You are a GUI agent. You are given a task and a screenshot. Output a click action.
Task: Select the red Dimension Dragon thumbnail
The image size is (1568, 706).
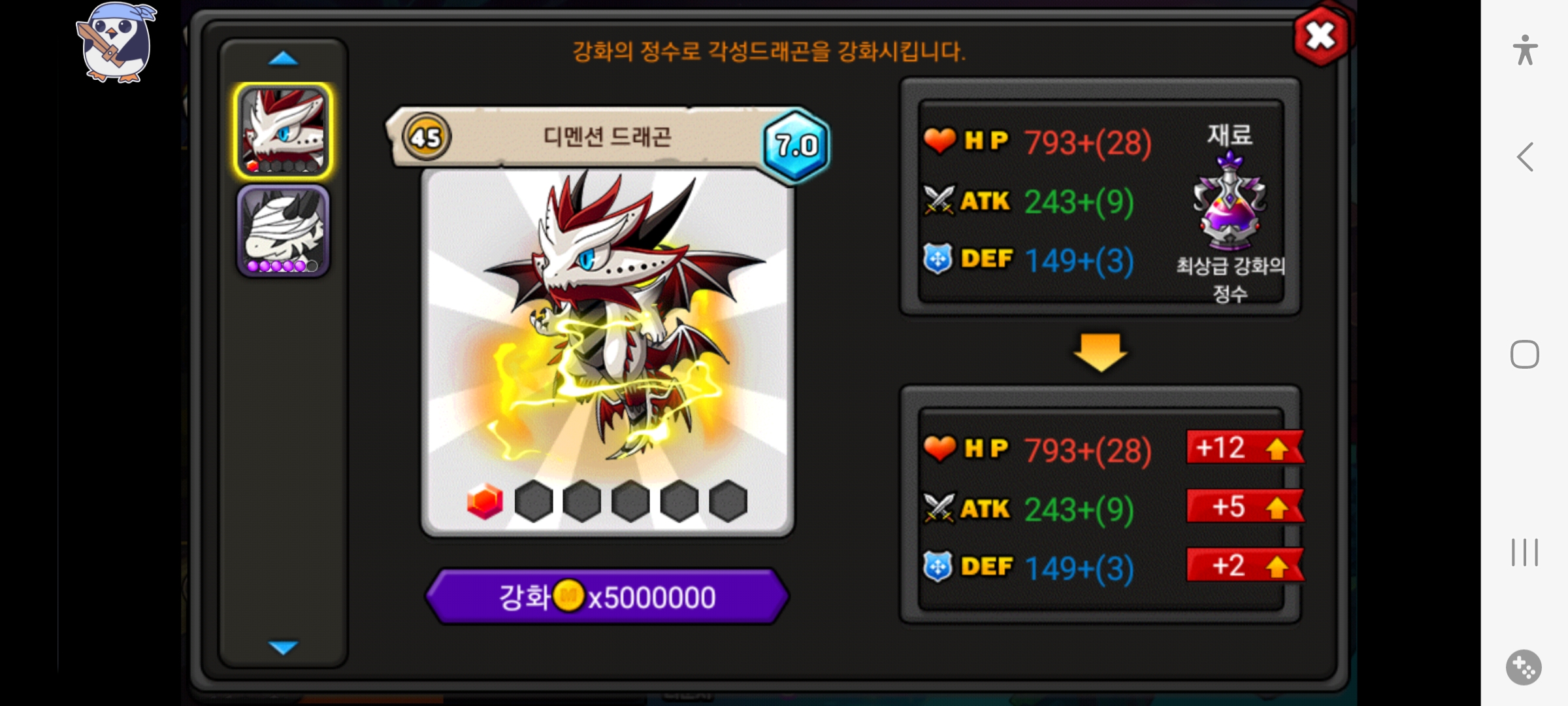click(x=283, y=131)
